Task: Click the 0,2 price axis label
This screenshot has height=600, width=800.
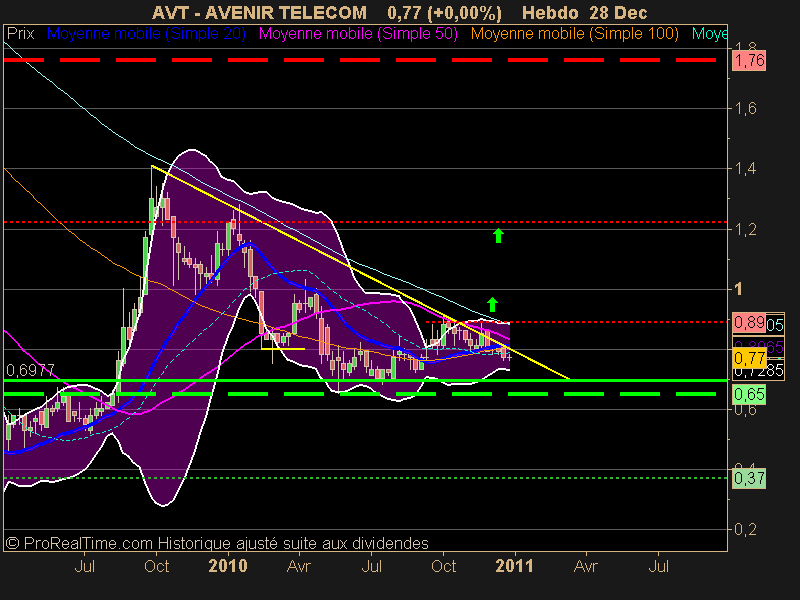Action: tap(745, 529)
